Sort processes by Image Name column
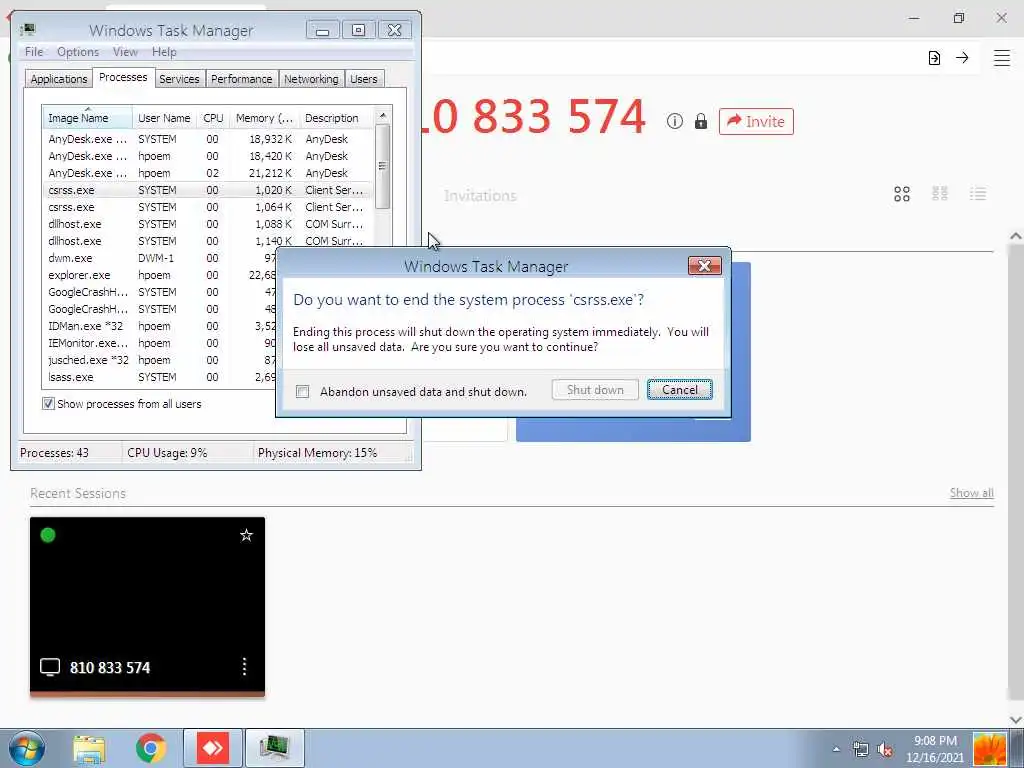The image size is (1024, 768). [88, 118]
